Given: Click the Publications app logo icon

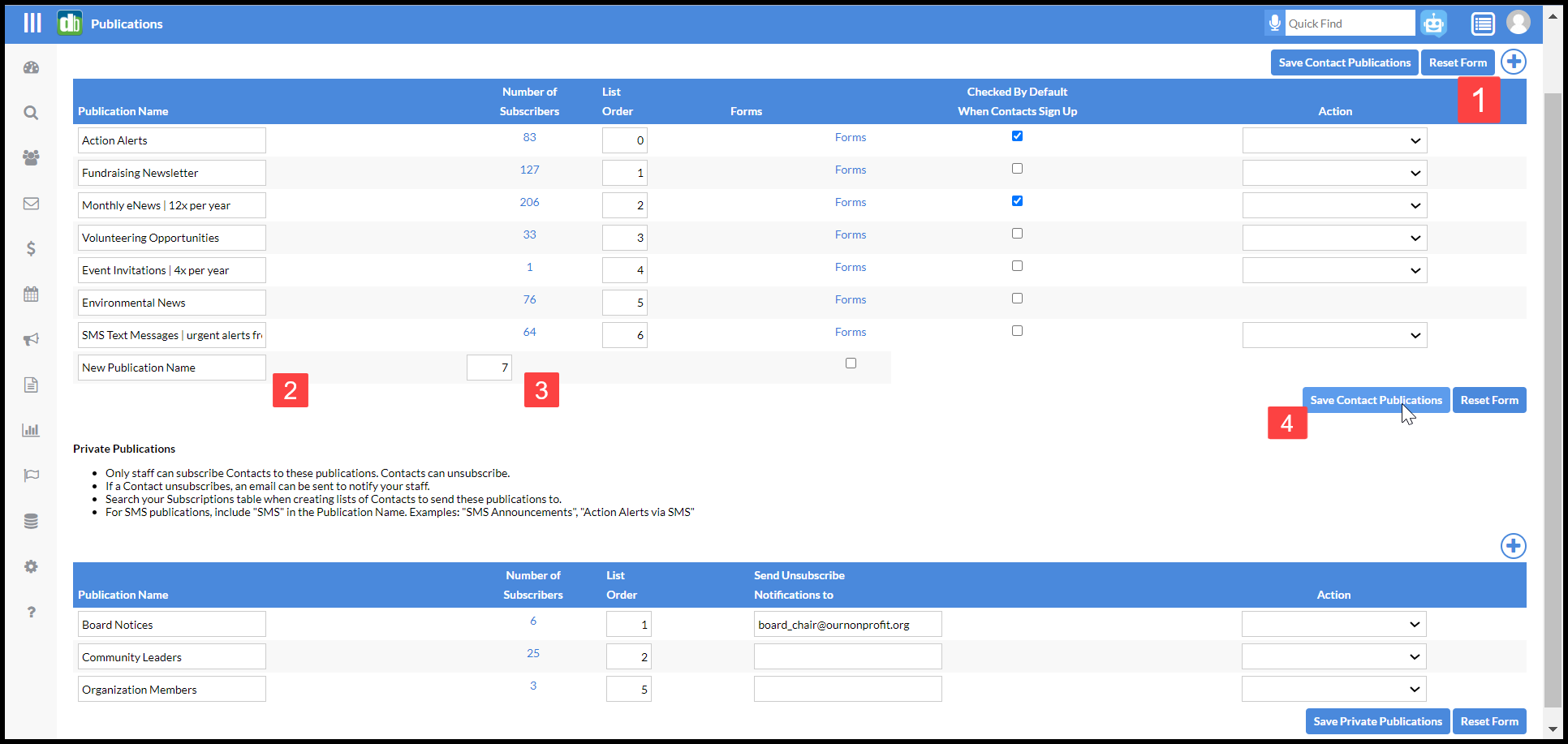Looking at the screenshot, I should click(70, 23).
